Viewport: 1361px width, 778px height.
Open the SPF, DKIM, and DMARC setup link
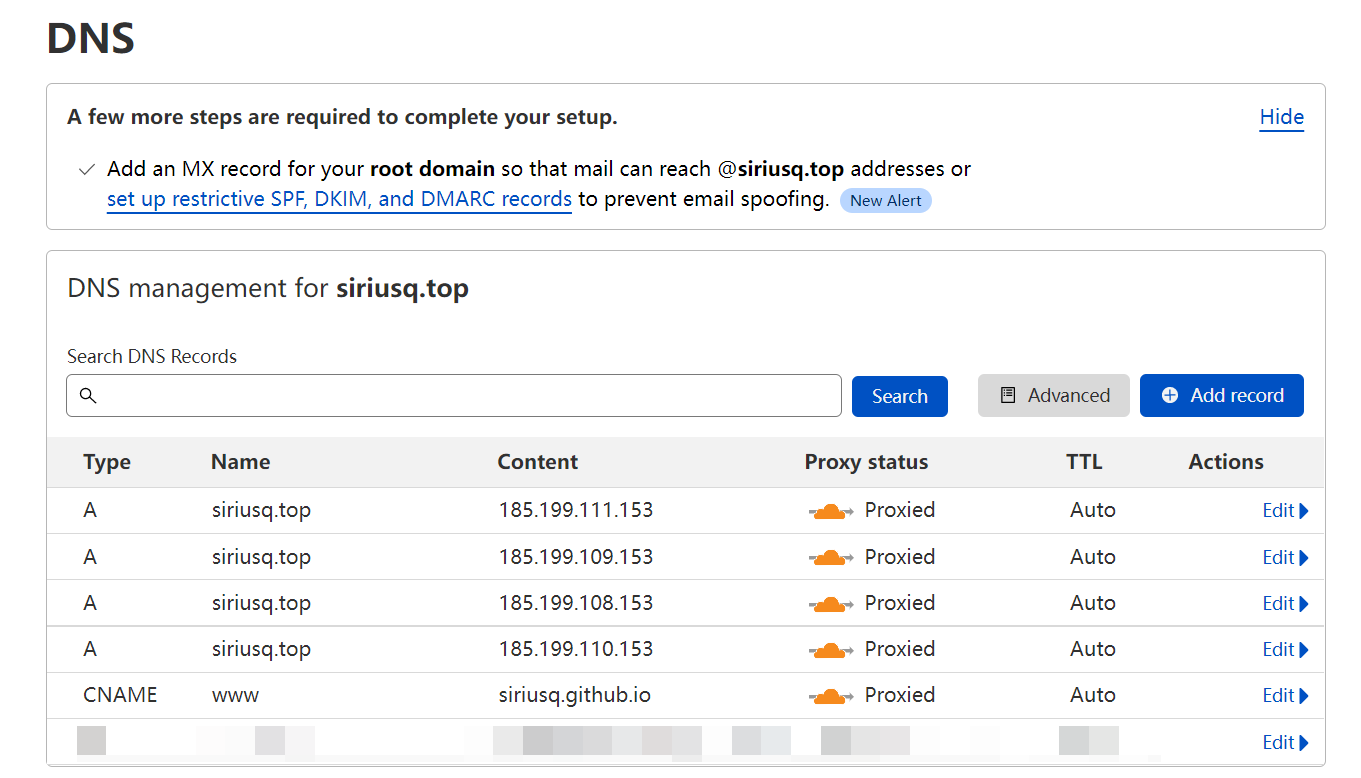339,199
